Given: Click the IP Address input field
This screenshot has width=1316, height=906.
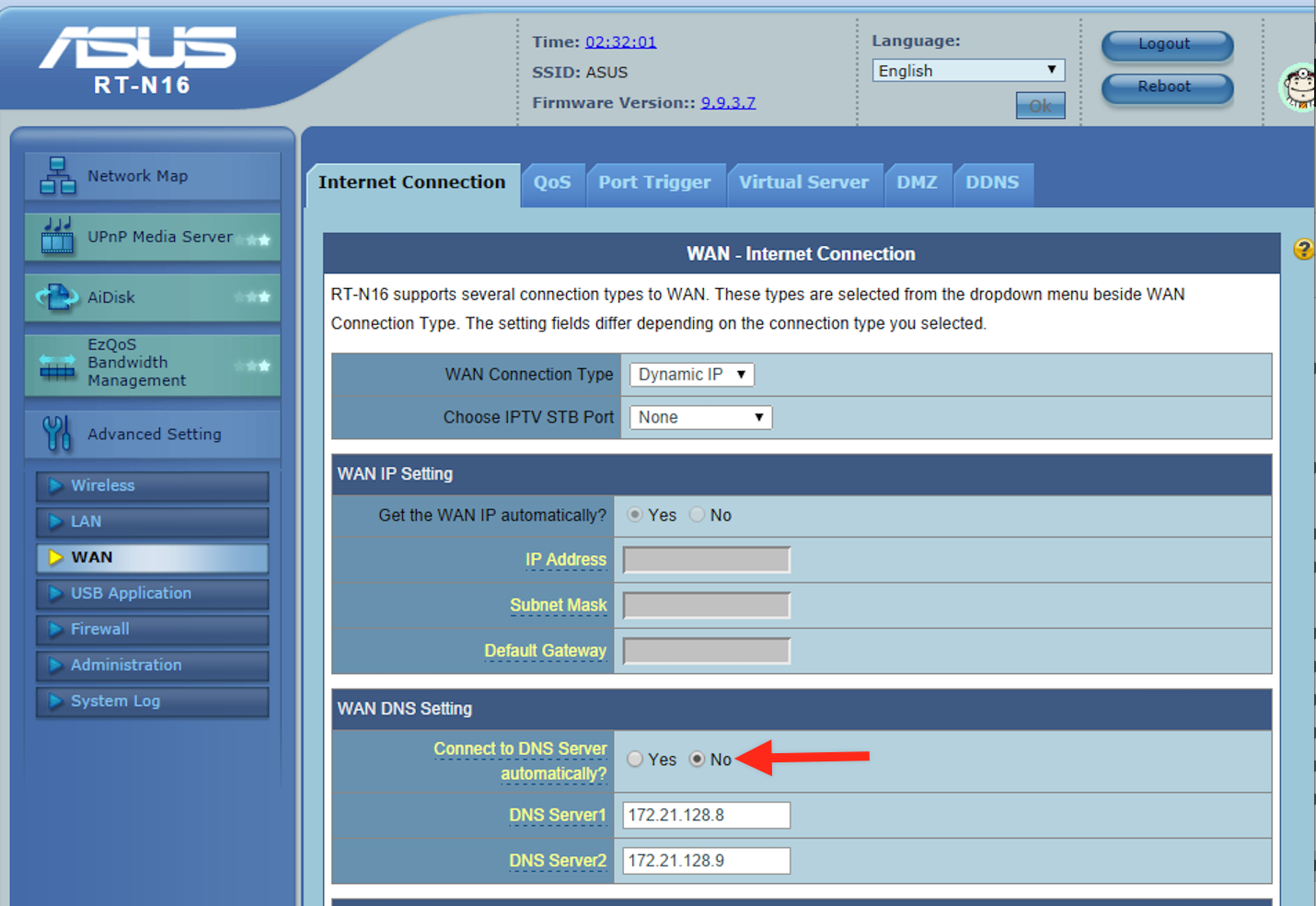Looking at the screenshot, I should [x=707, y=560].
